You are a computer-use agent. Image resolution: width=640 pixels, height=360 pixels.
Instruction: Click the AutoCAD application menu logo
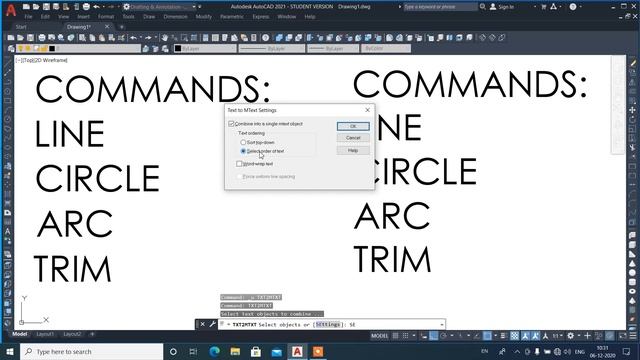point(11,10)
